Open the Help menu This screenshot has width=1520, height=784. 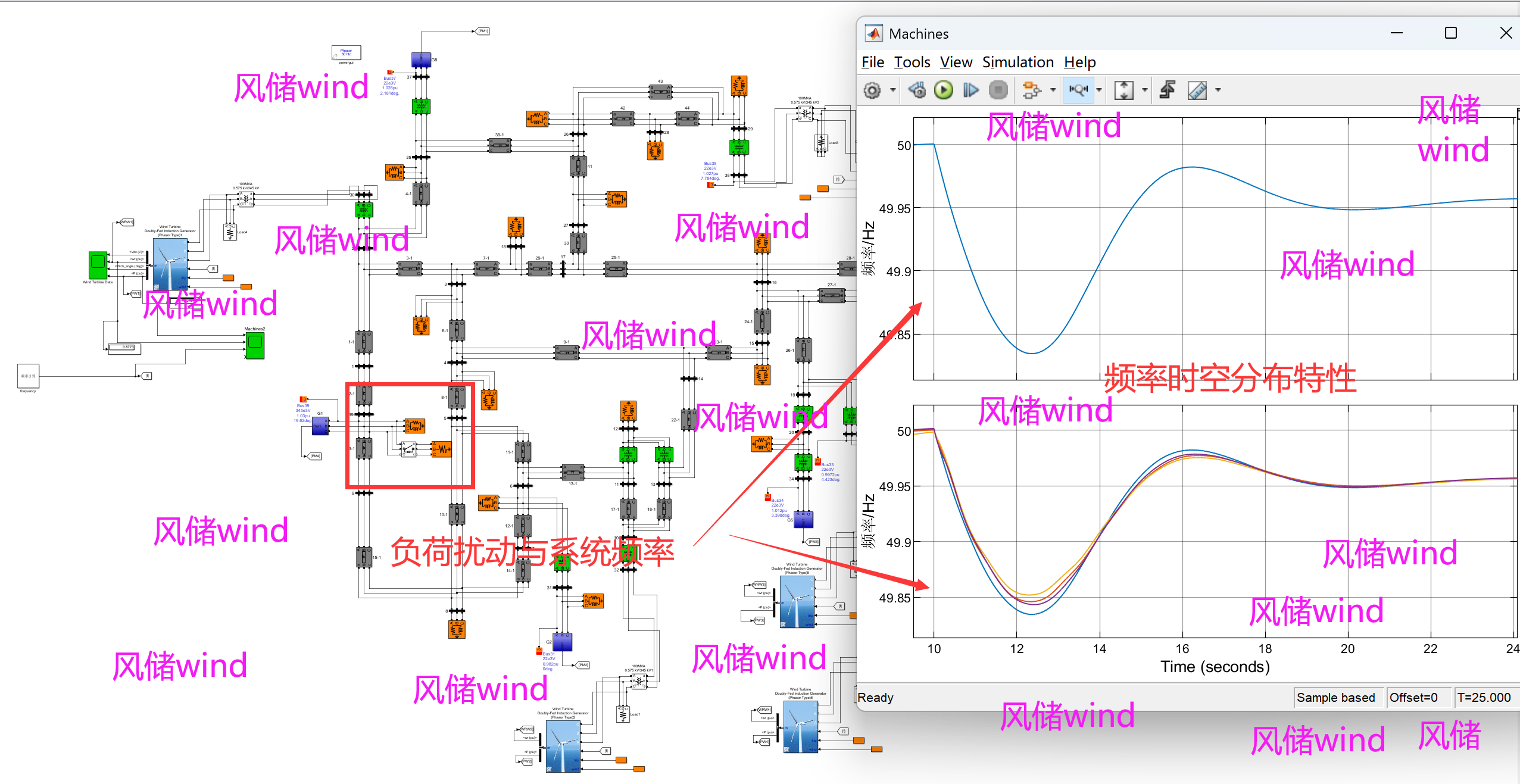coord(1079,63)
